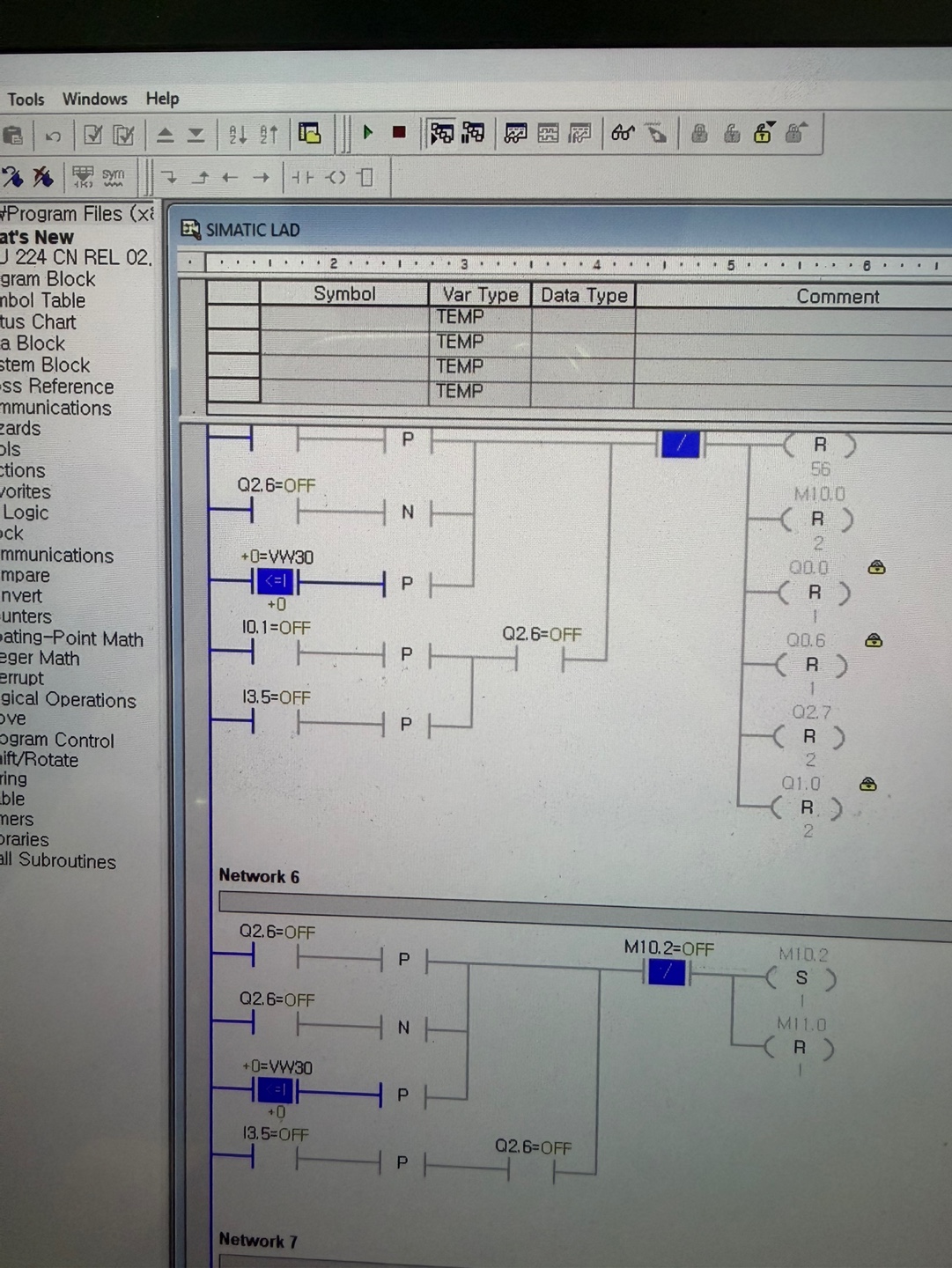
Task: Toggle Program Status monitoring button
Action: [x=441, y=133]
